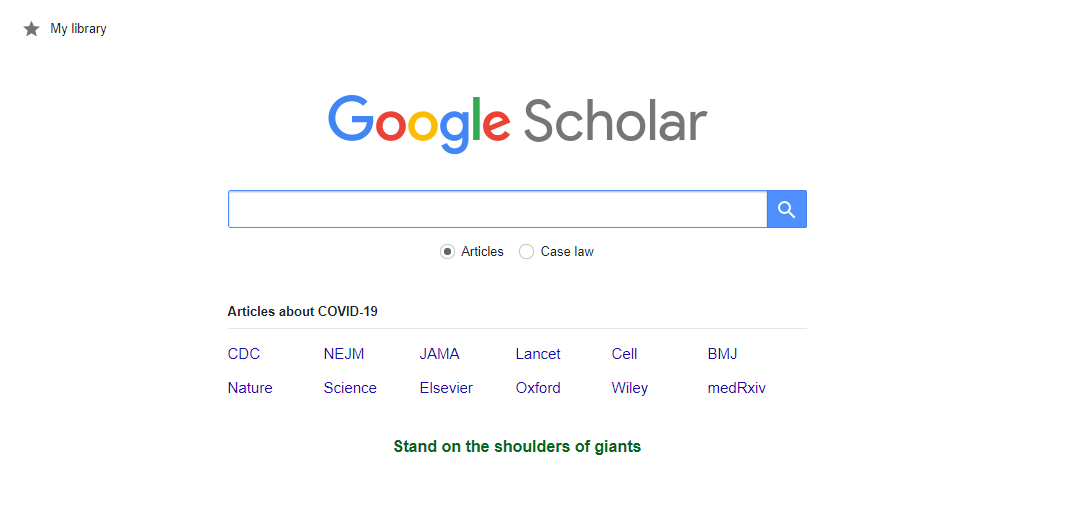Open CDC COVID-19 articles link
Image resolution: width=1065 pixels, height=514 pixels.
(243, 354)
